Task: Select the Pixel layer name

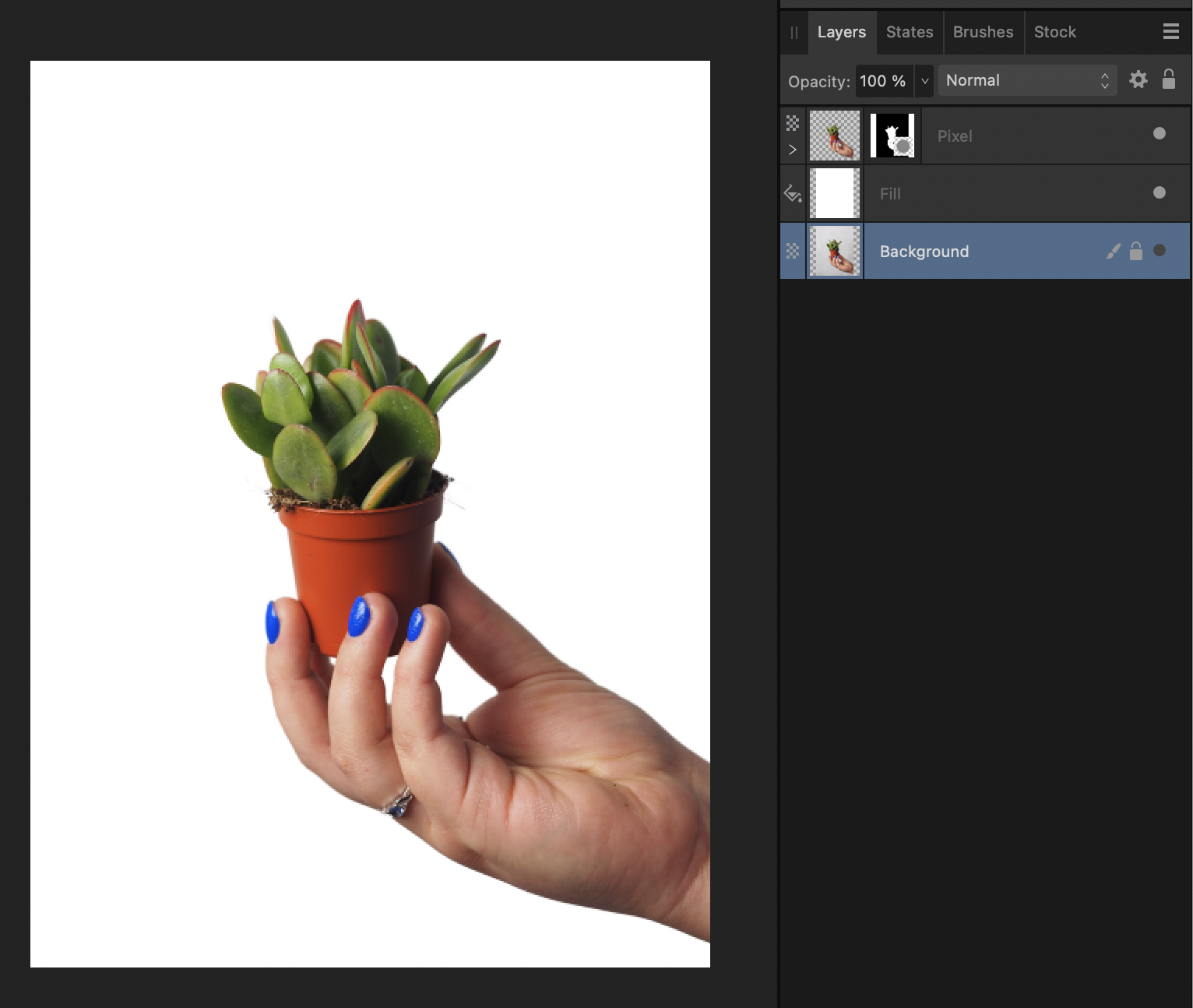Action: (x=955, y=136)
